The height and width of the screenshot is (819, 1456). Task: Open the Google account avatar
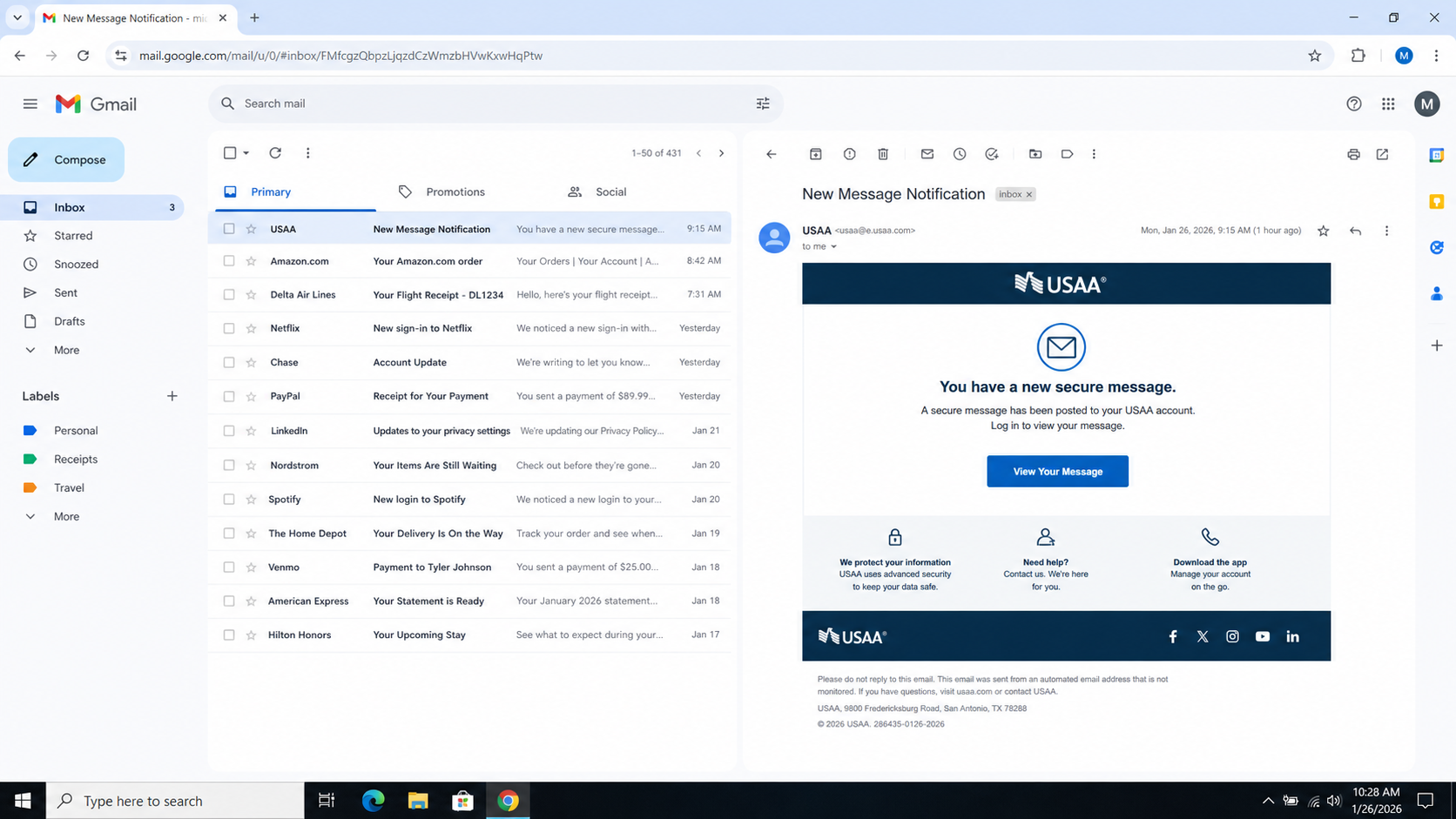click(x=1426, y=104)
